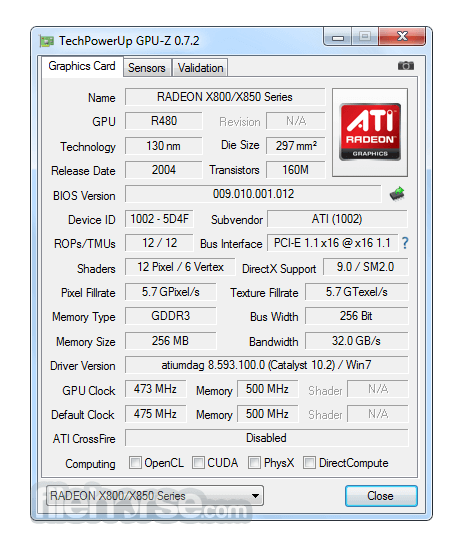Toggle the DirectCompute checkbox
Screen dimensions: 464x554
[x=309, y=462]
